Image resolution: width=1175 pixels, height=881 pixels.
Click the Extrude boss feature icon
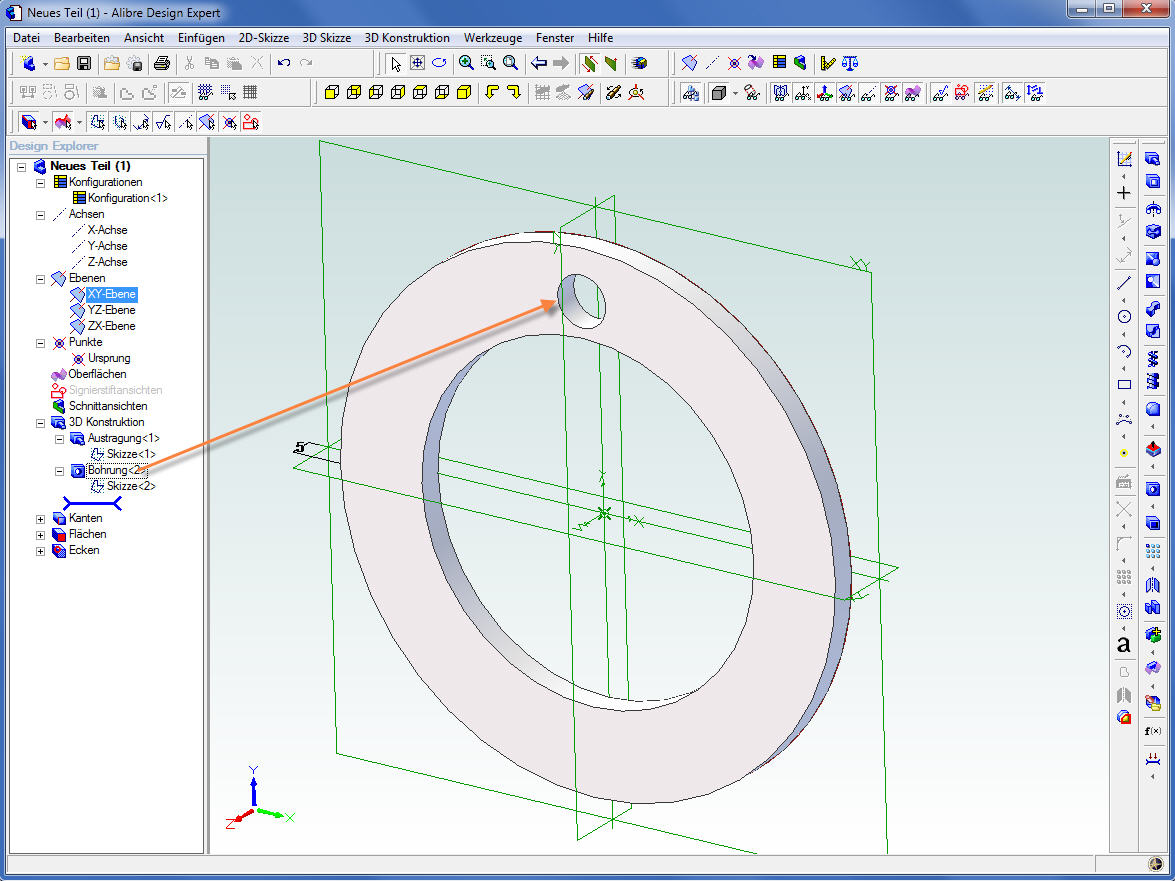coord(1153,159)
